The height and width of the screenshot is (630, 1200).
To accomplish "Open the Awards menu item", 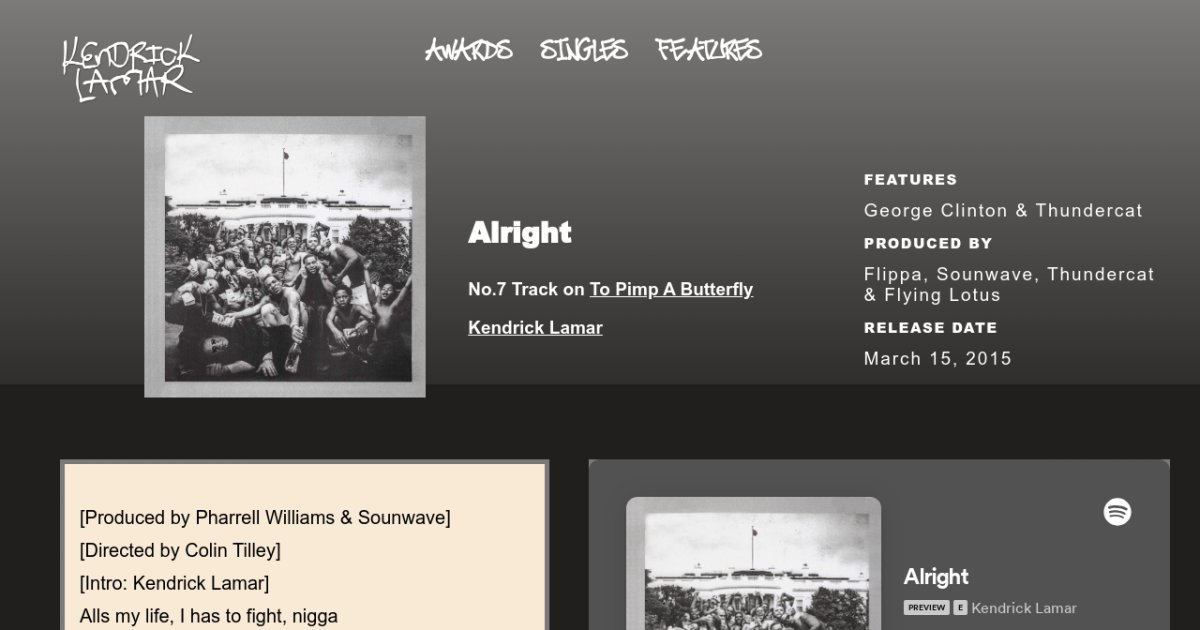I will pyautogui.click(x=469, y=49).
